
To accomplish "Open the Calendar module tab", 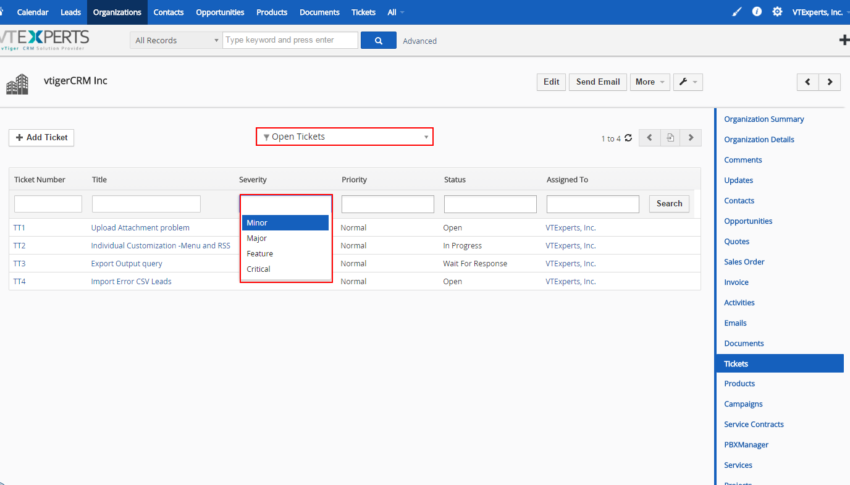I will pos(33,12).
